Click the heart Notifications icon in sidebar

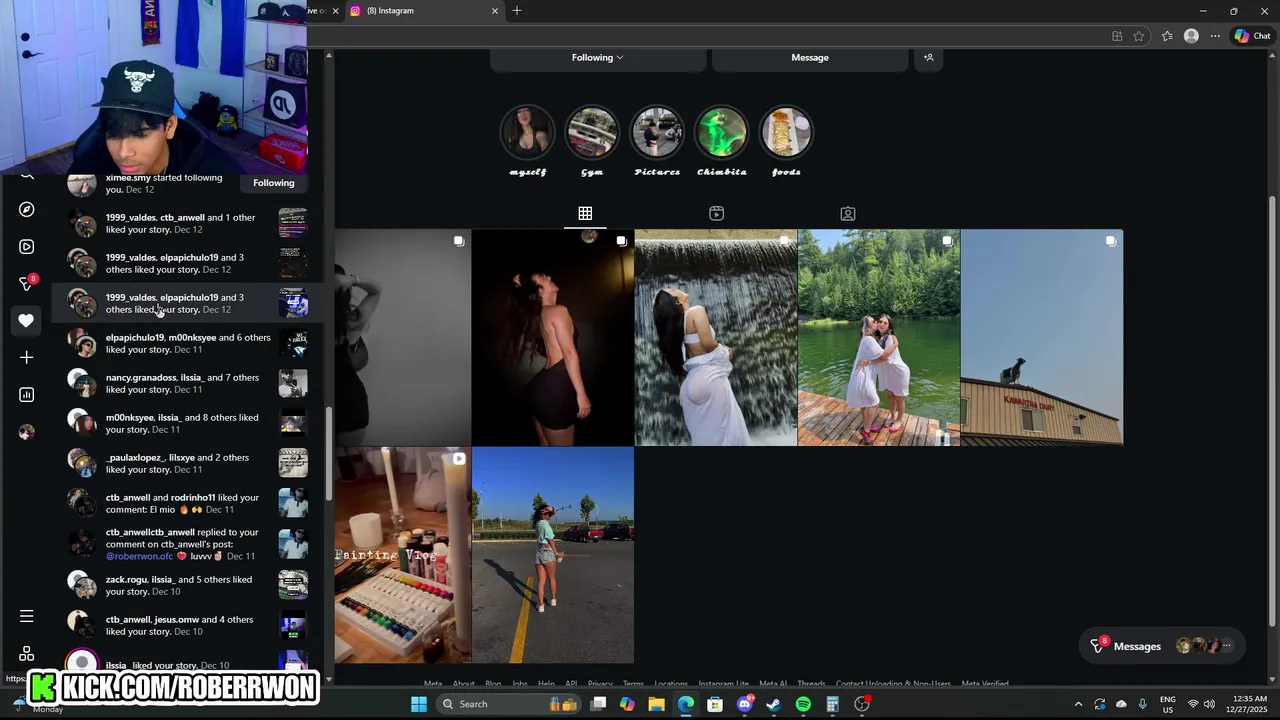[x=27, y=321]
